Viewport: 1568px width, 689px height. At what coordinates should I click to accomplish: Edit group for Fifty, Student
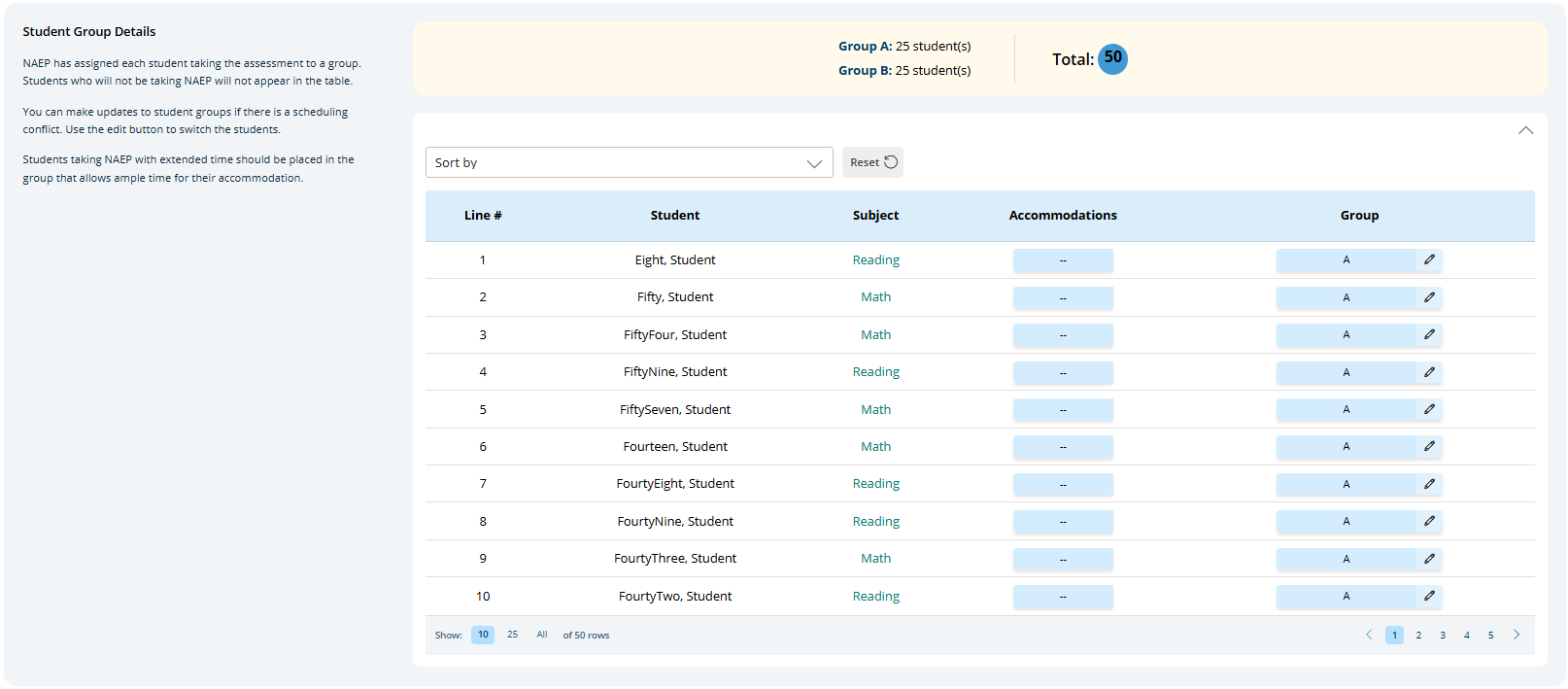1429,297
